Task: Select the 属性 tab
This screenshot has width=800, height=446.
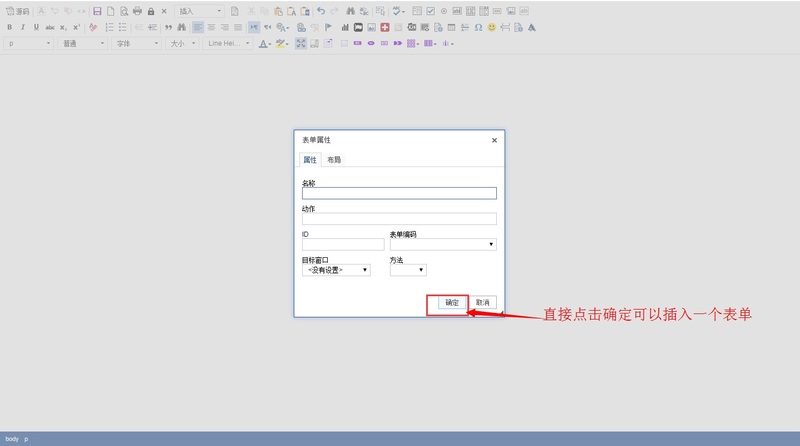Action: click(309, 160)
